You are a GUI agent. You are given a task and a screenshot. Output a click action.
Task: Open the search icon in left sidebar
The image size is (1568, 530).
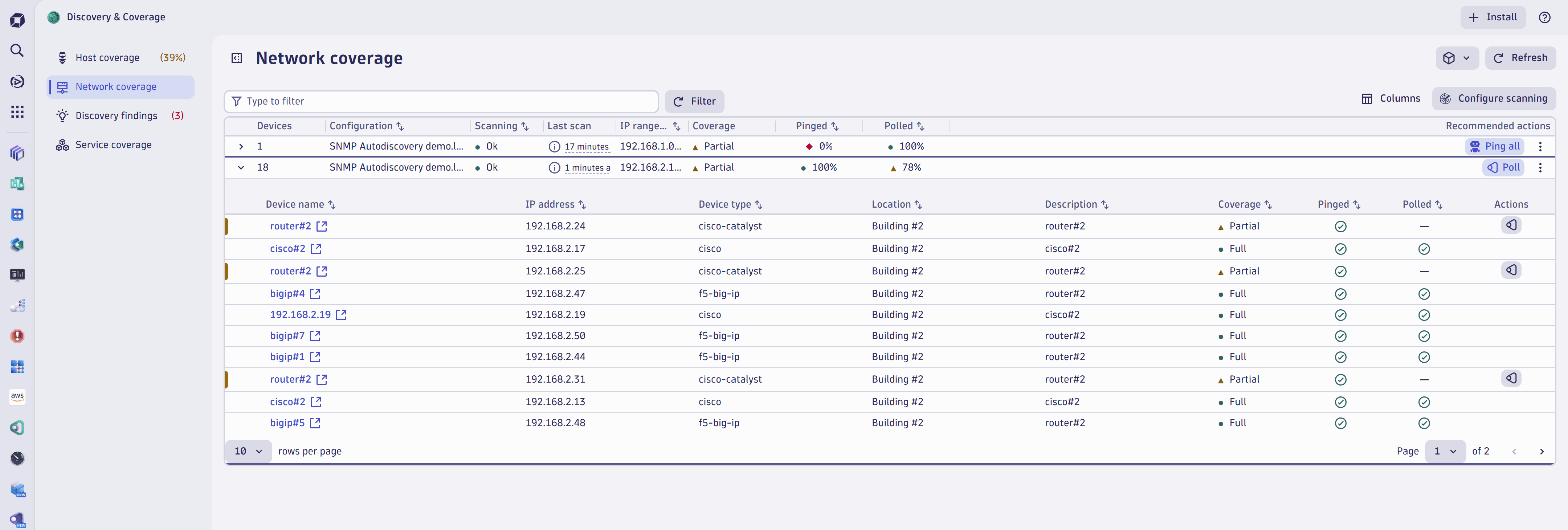point(17,50)
